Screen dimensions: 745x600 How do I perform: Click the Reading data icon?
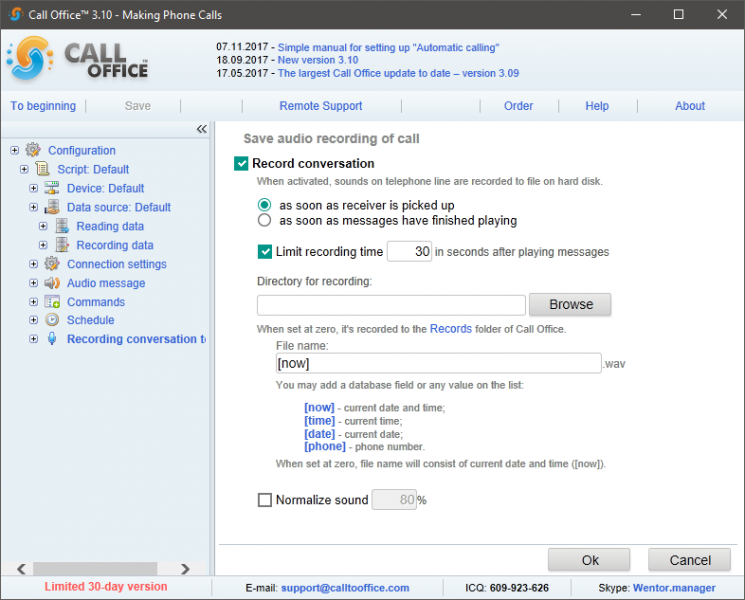[x=62, y=226]
